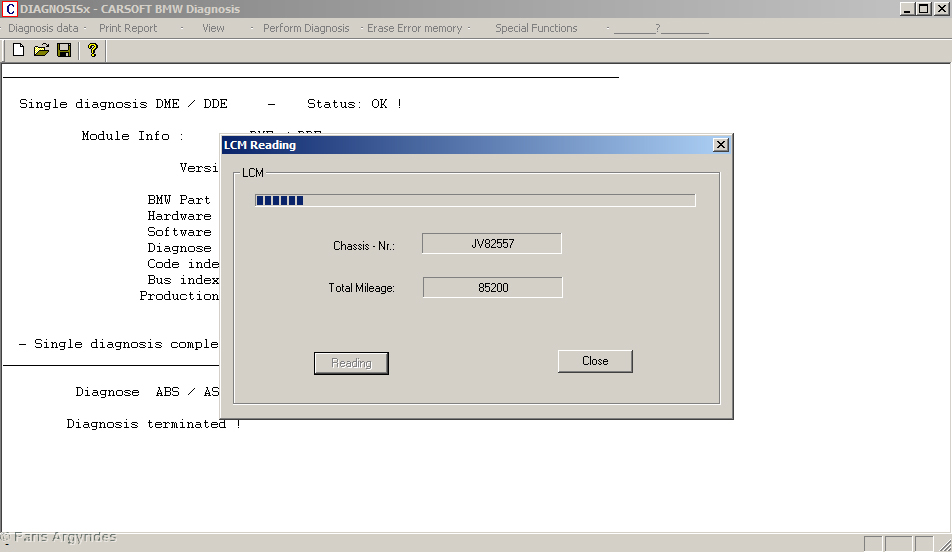This screenshot has width=952, height=552.
Task: Maximize the CARSOFT main window
Action: click(x=923, y=9)
